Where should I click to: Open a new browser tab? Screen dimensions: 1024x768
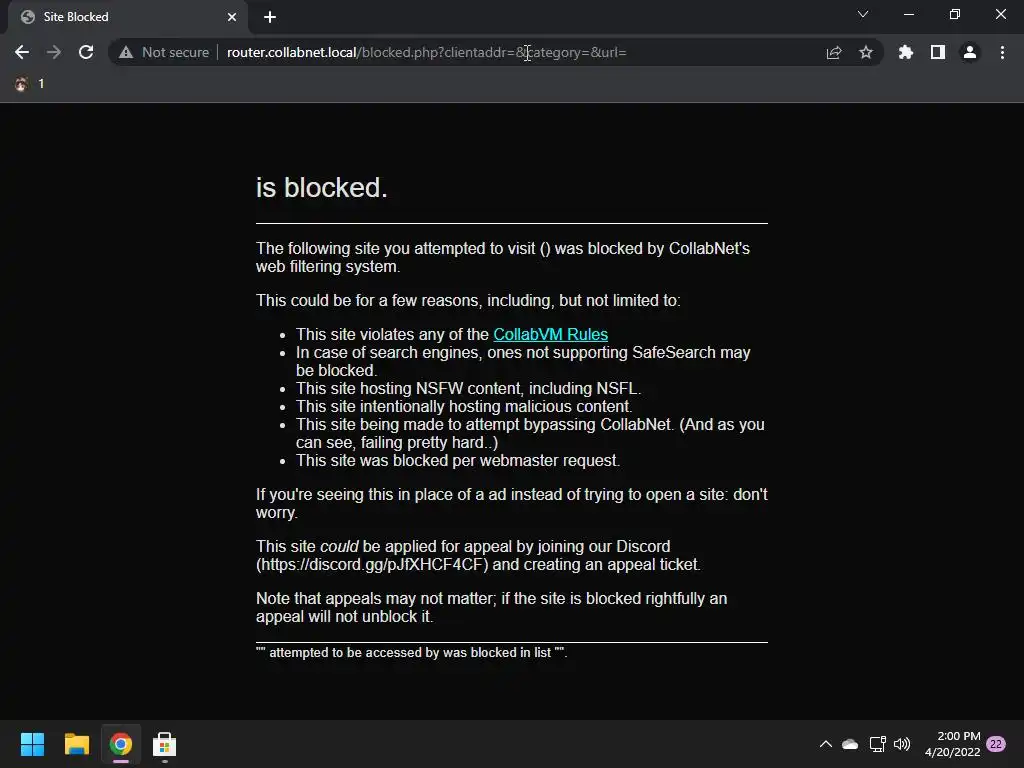tap(270, 17)
